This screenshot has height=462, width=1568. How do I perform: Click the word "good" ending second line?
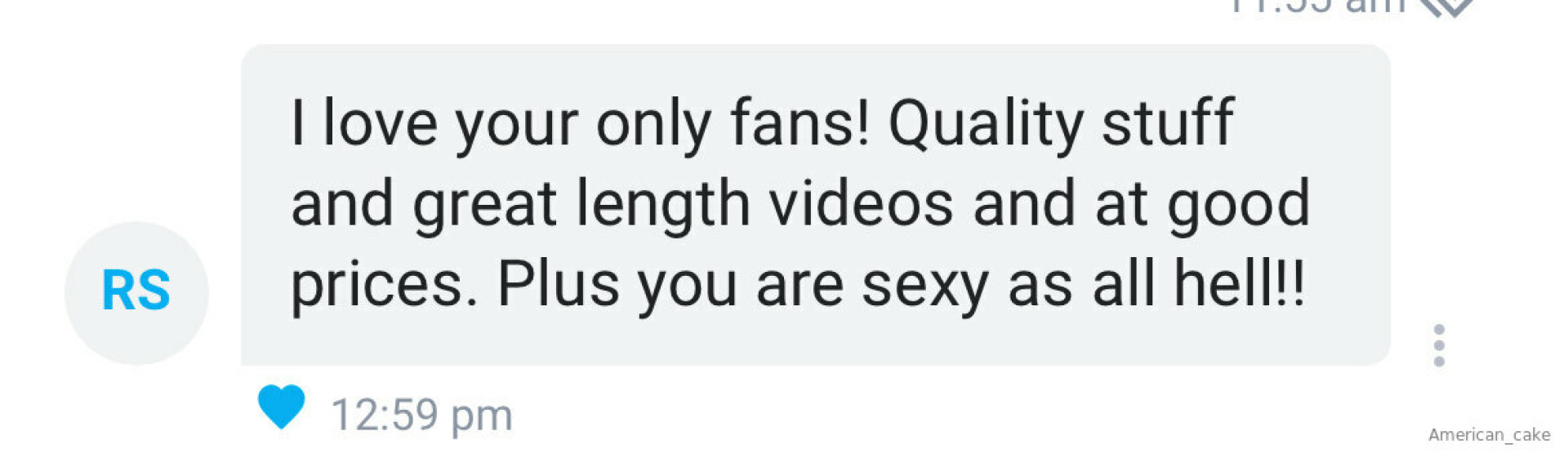point(1238,206)
